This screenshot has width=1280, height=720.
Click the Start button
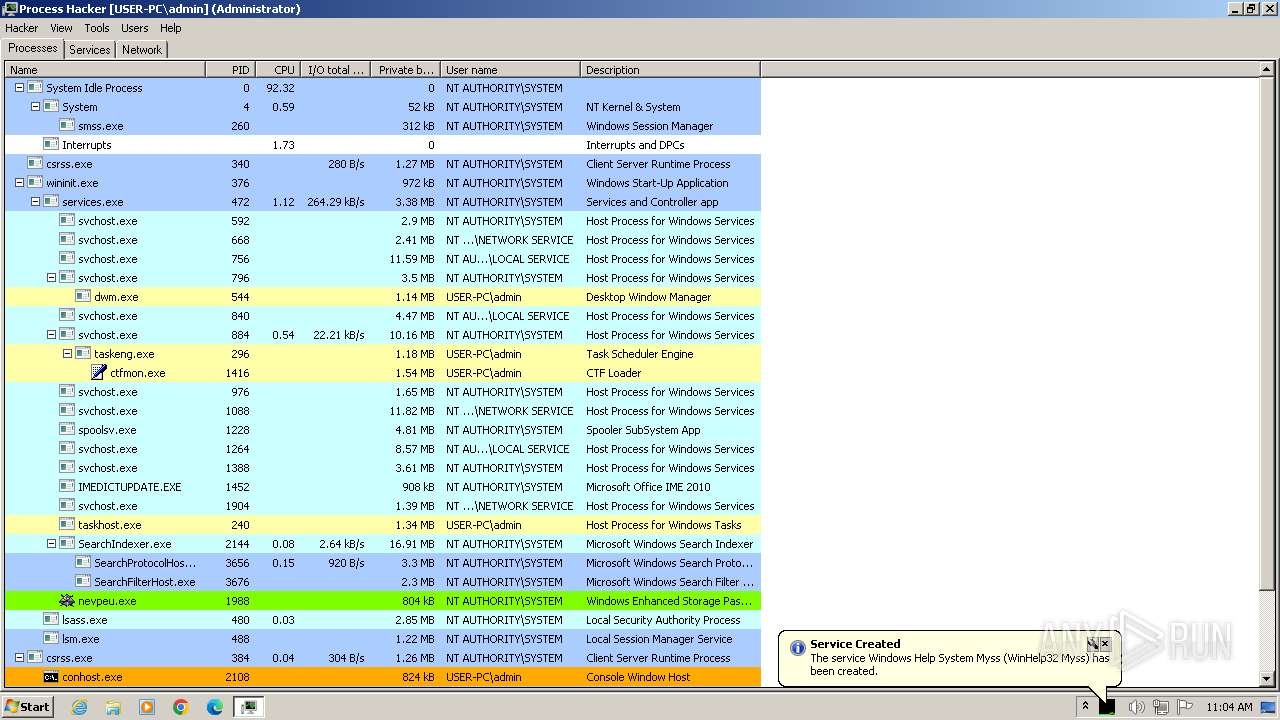28,707
